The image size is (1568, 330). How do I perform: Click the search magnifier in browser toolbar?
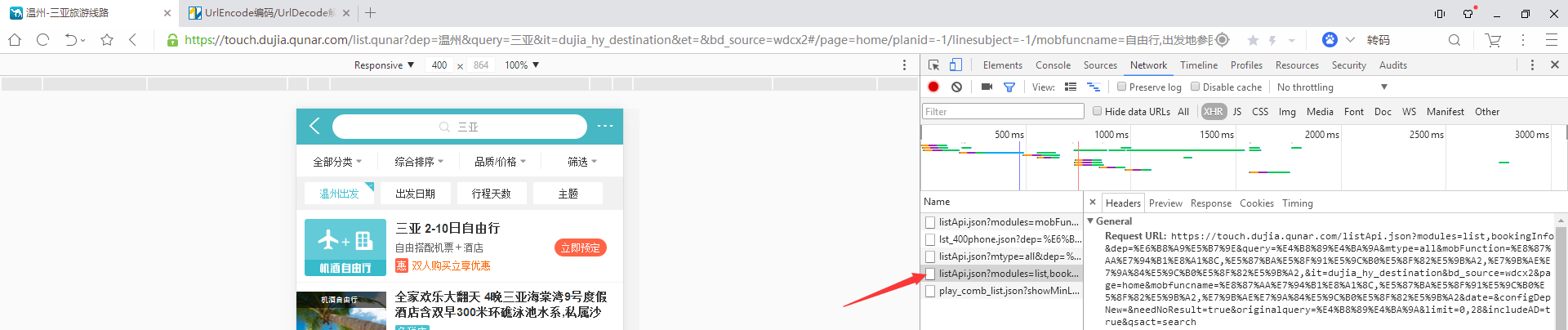point(1454,40)
